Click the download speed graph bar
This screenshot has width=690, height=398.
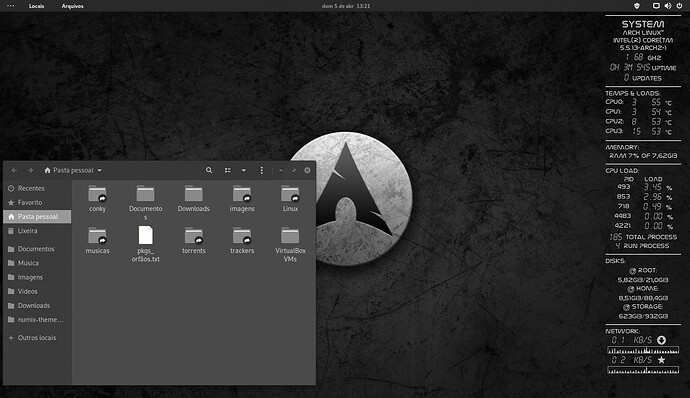click(x=643, y=350)
